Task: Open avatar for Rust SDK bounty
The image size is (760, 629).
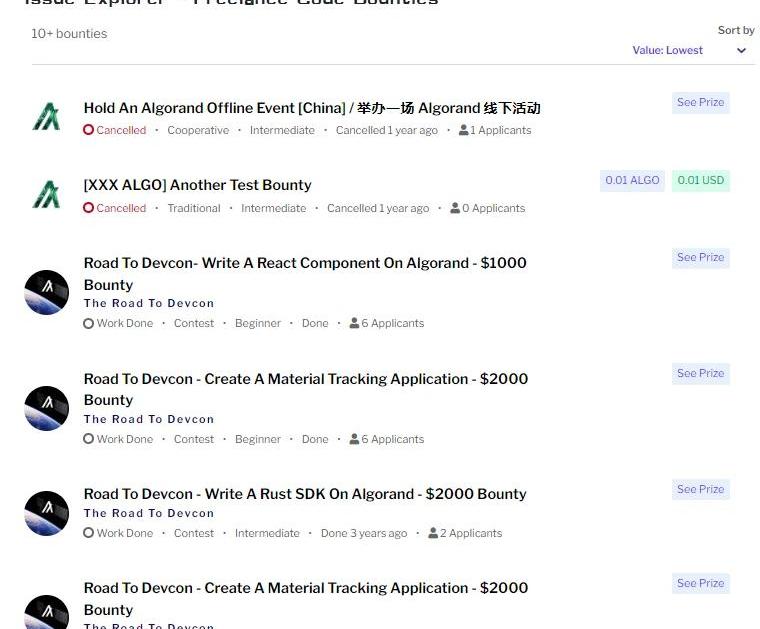Action: (47, 513)
